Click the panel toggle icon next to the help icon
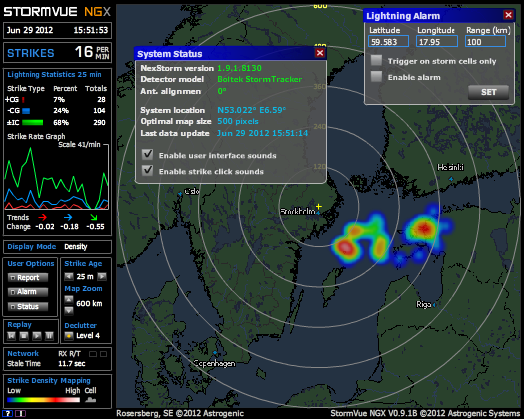Image resolution: width=524 pixels, height=419 pixels. coord(20,413)
